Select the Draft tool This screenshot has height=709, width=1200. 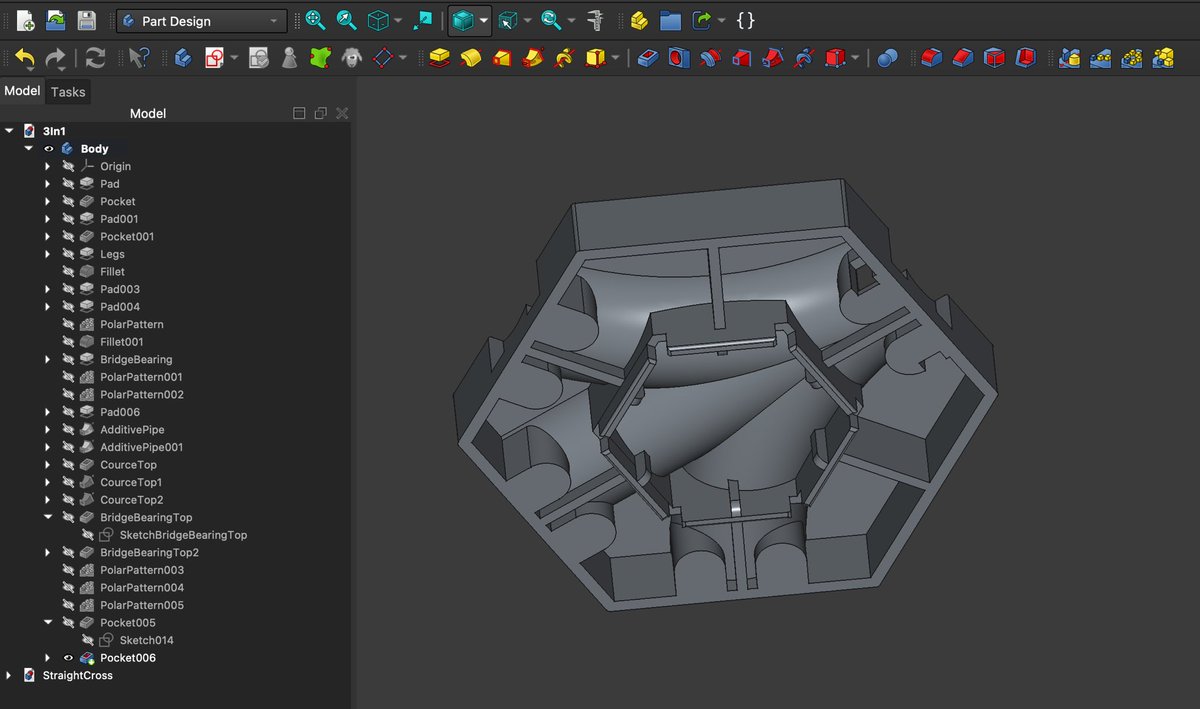point(994,59)
